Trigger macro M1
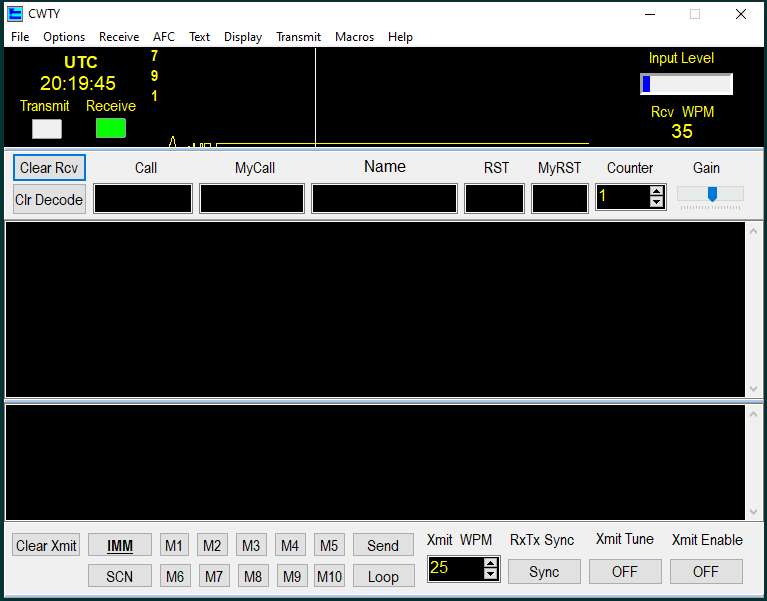 click(175, 546)
